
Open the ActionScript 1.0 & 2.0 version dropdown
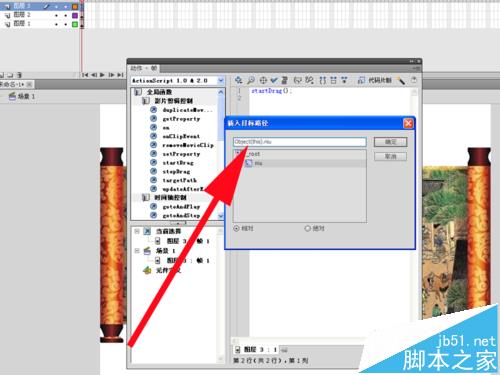tap(220, 81)
